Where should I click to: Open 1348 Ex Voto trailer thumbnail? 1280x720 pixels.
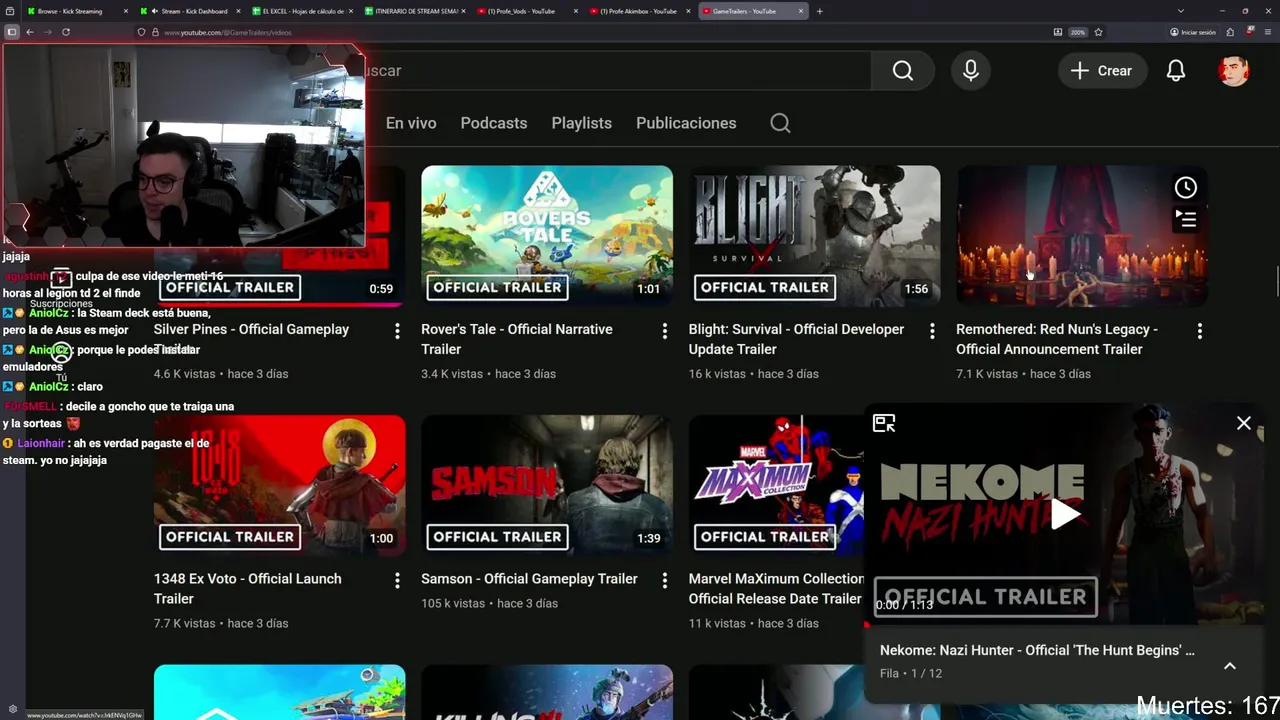coord(280,486)
